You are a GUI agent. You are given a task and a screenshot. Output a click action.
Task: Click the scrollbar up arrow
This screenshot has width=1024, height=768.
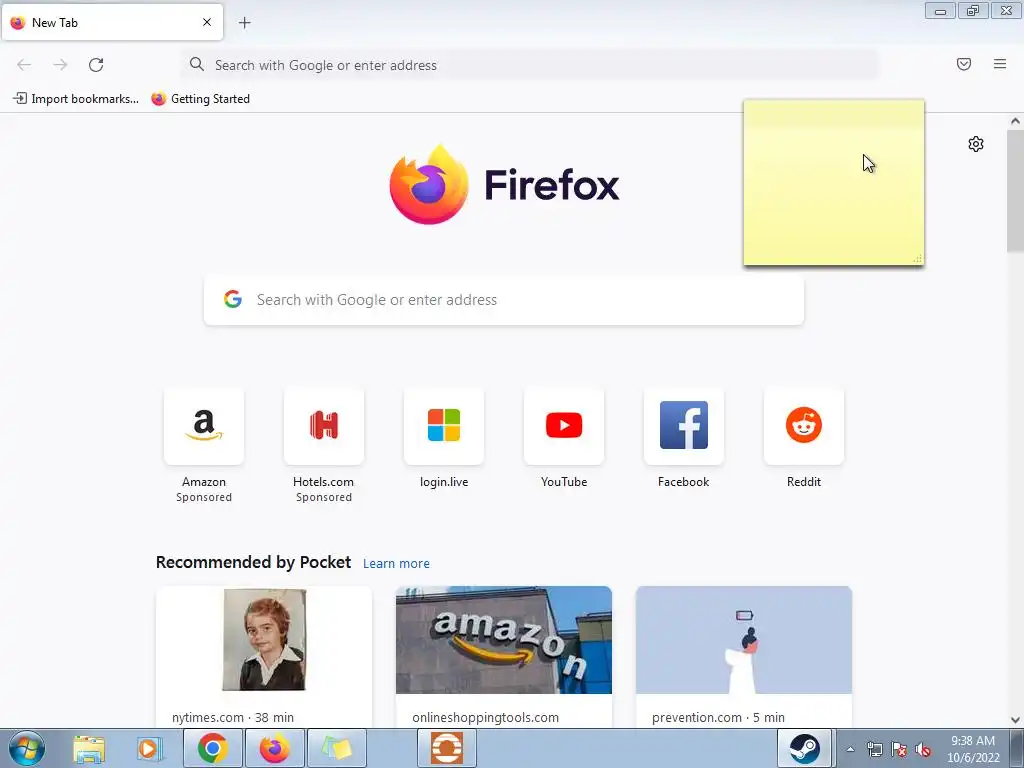click(1015, 121)
